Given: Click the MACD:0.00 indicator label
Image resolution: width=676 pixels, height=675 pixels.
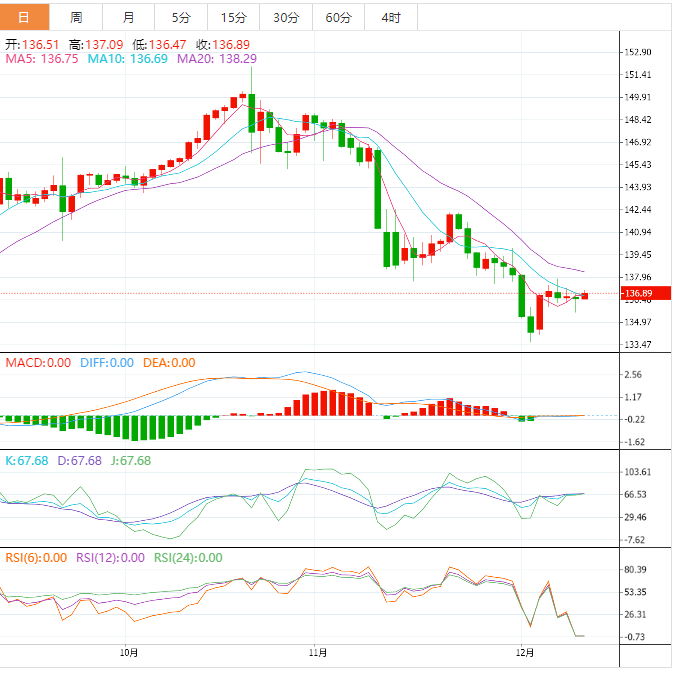Looking at the screenshot, I should click(38, 363).
